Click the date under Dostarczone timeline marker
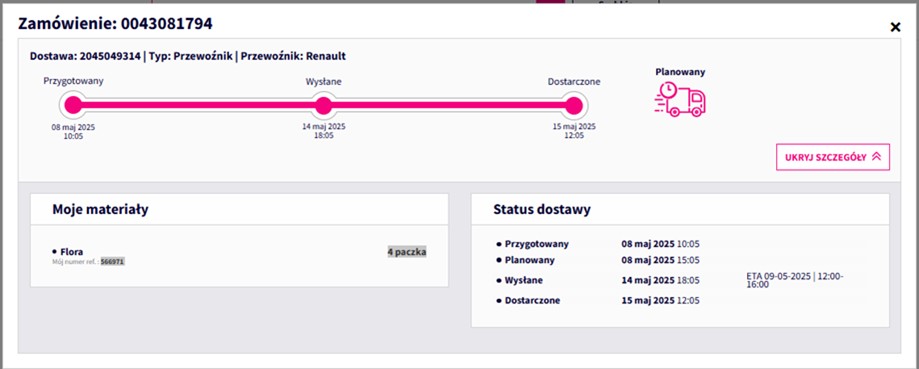 point(574,131)
